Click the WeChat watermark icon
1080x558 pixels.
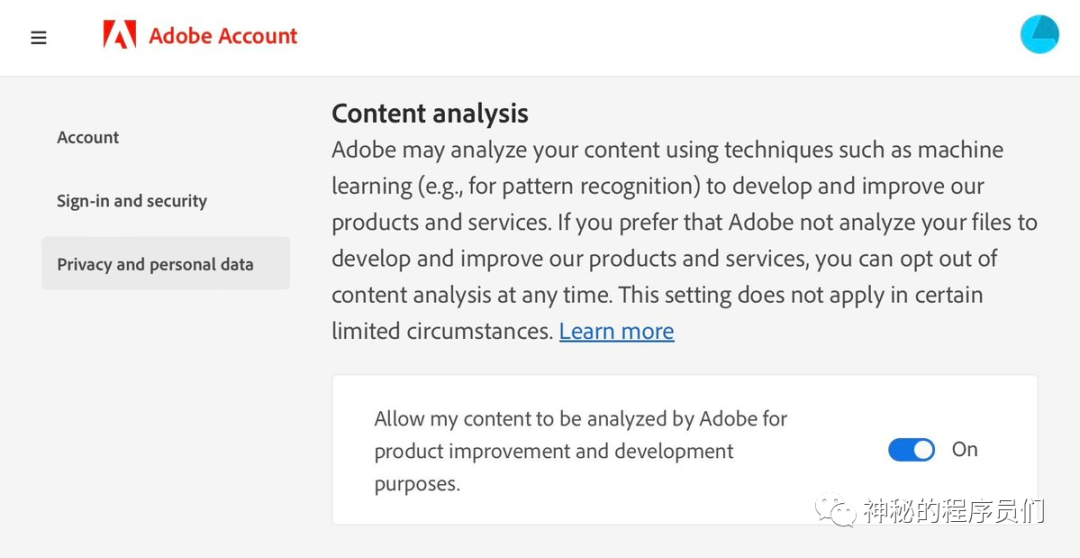[835, 509]
